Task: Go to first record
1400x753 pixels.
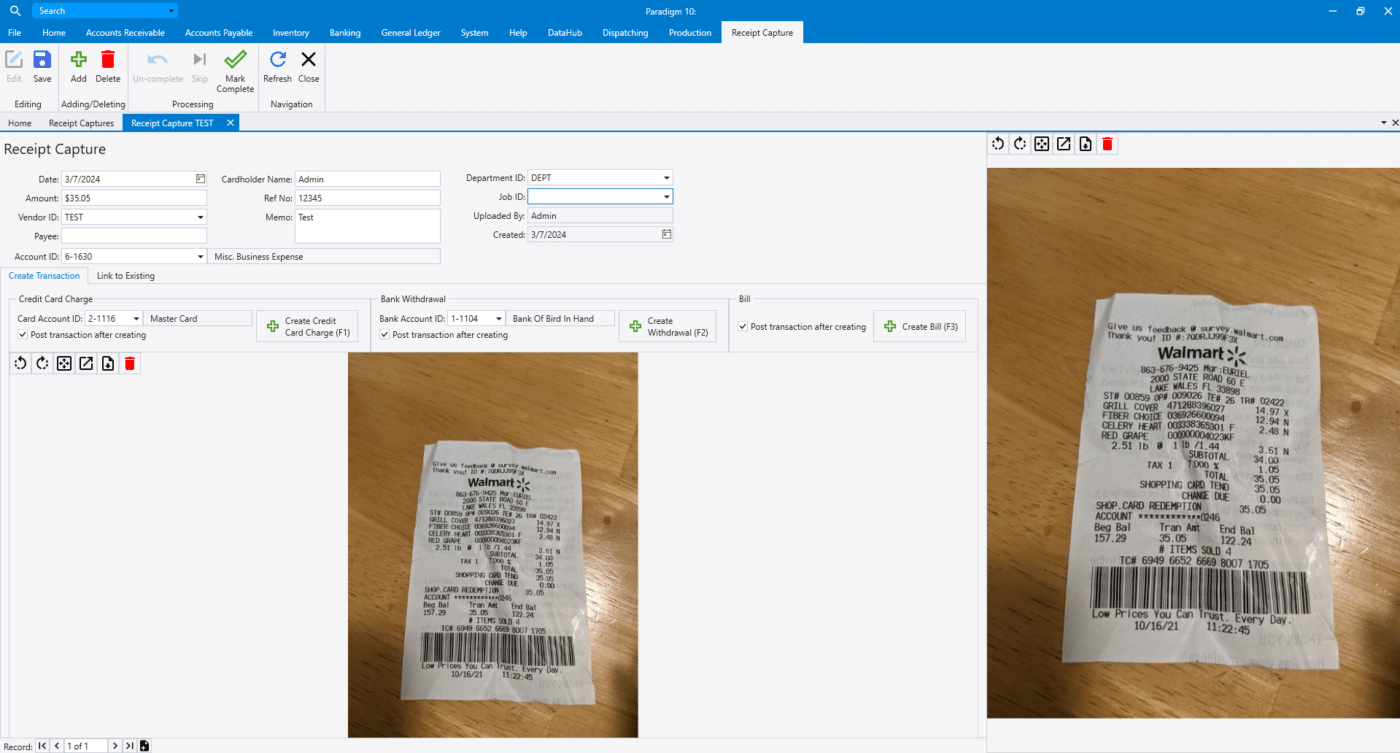Action: pos(42,746)
